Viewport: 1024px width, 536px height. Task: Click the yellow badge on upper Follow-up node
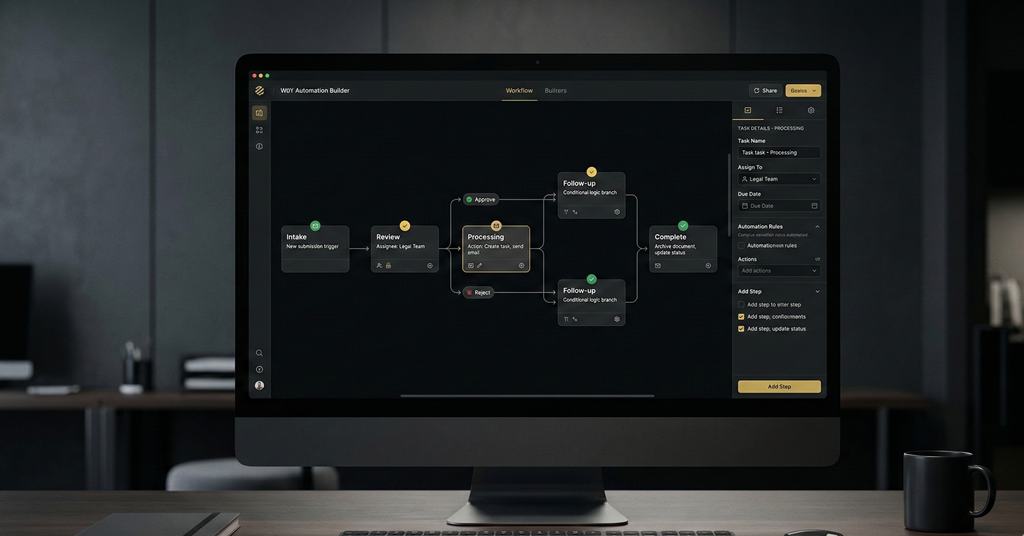tap(592, 172)
